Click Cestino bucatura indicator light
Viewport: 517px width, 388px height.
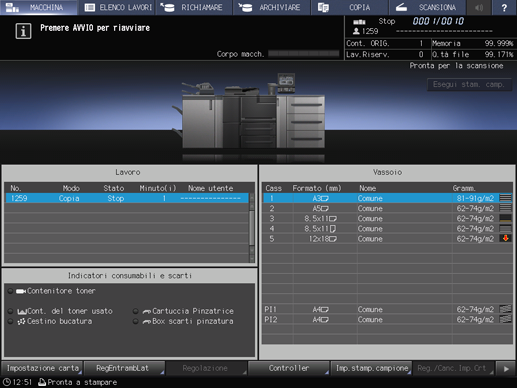(x=10, y=321)
